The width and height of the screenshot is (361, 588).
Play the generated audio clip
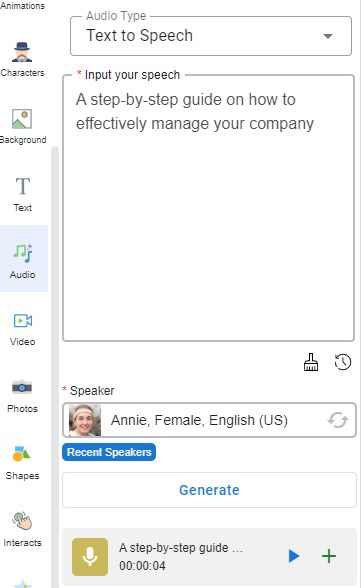[294, 556]
